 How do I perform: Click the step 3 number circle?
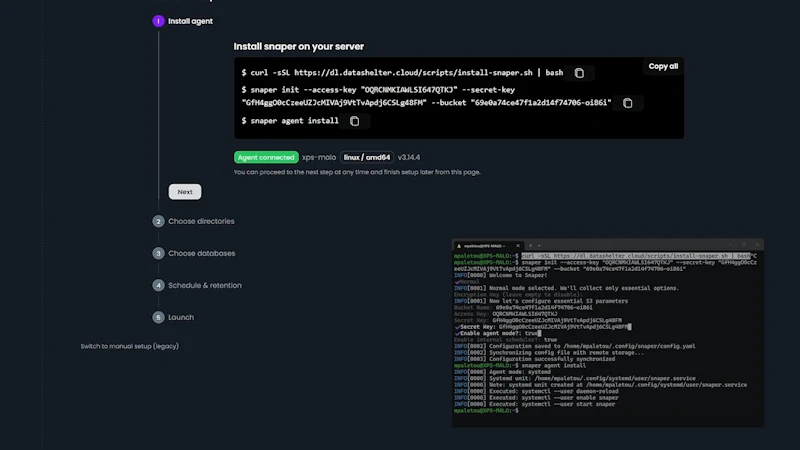pyautogui.click(x=158, y=253)
